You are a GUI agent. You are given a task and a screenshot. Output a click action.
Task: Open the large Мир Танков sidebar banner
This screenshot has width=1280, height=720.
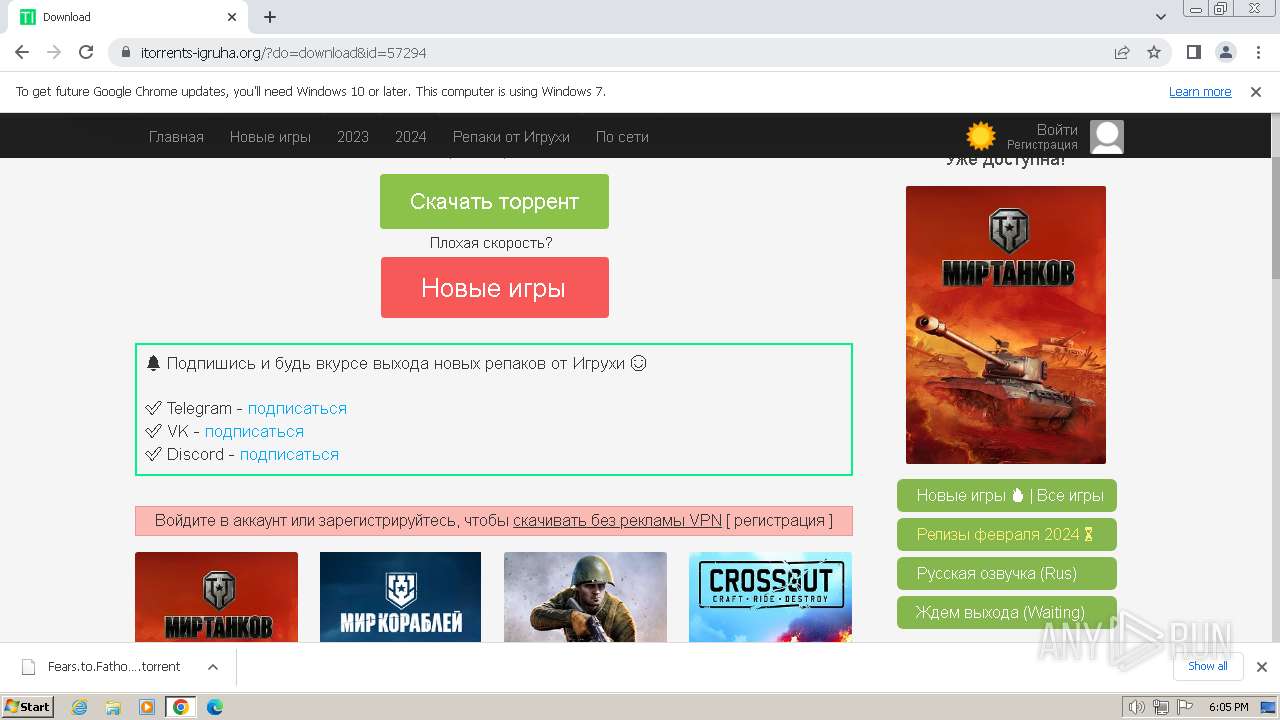(x=1006, y=325)
